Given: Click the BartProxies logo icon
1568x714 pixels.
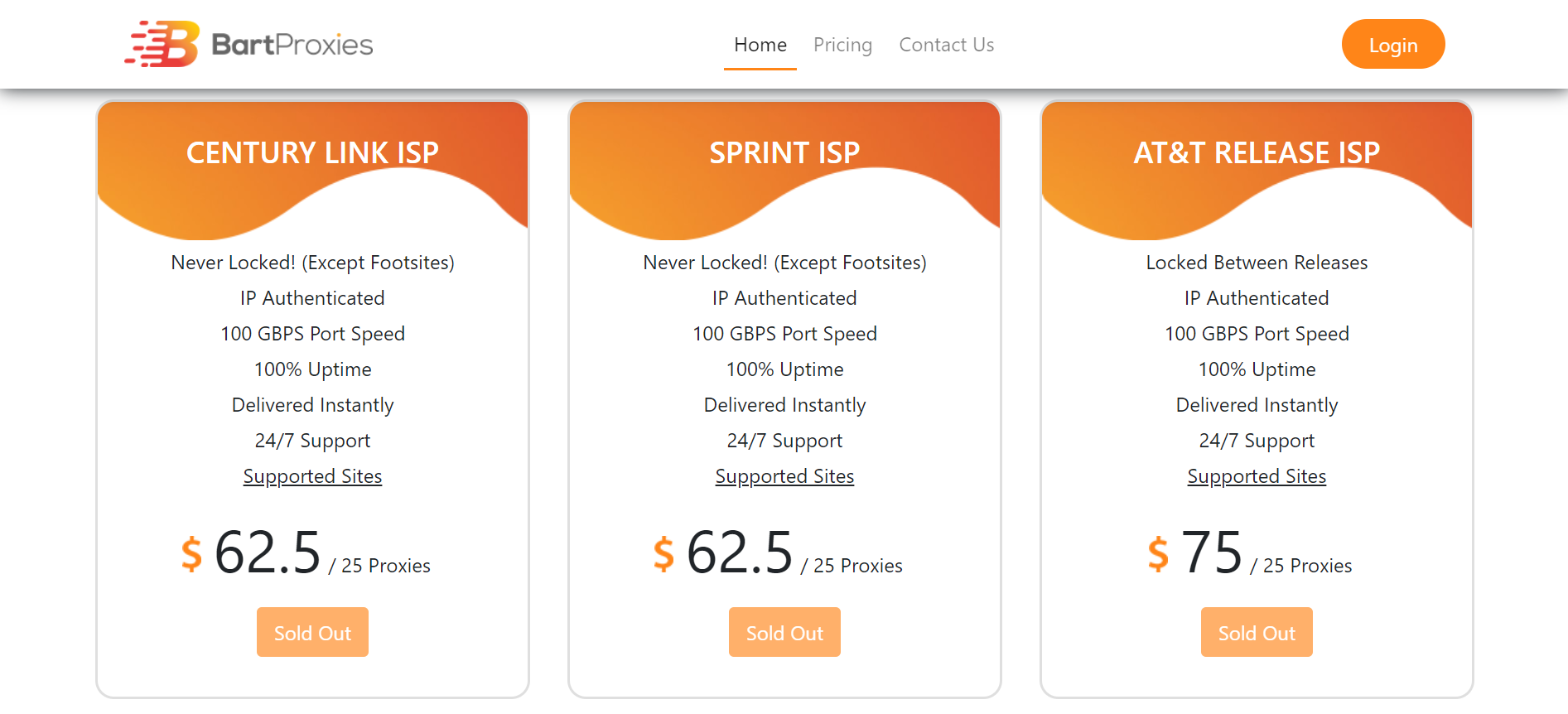Looking at the screenshot, I should 162,44.
